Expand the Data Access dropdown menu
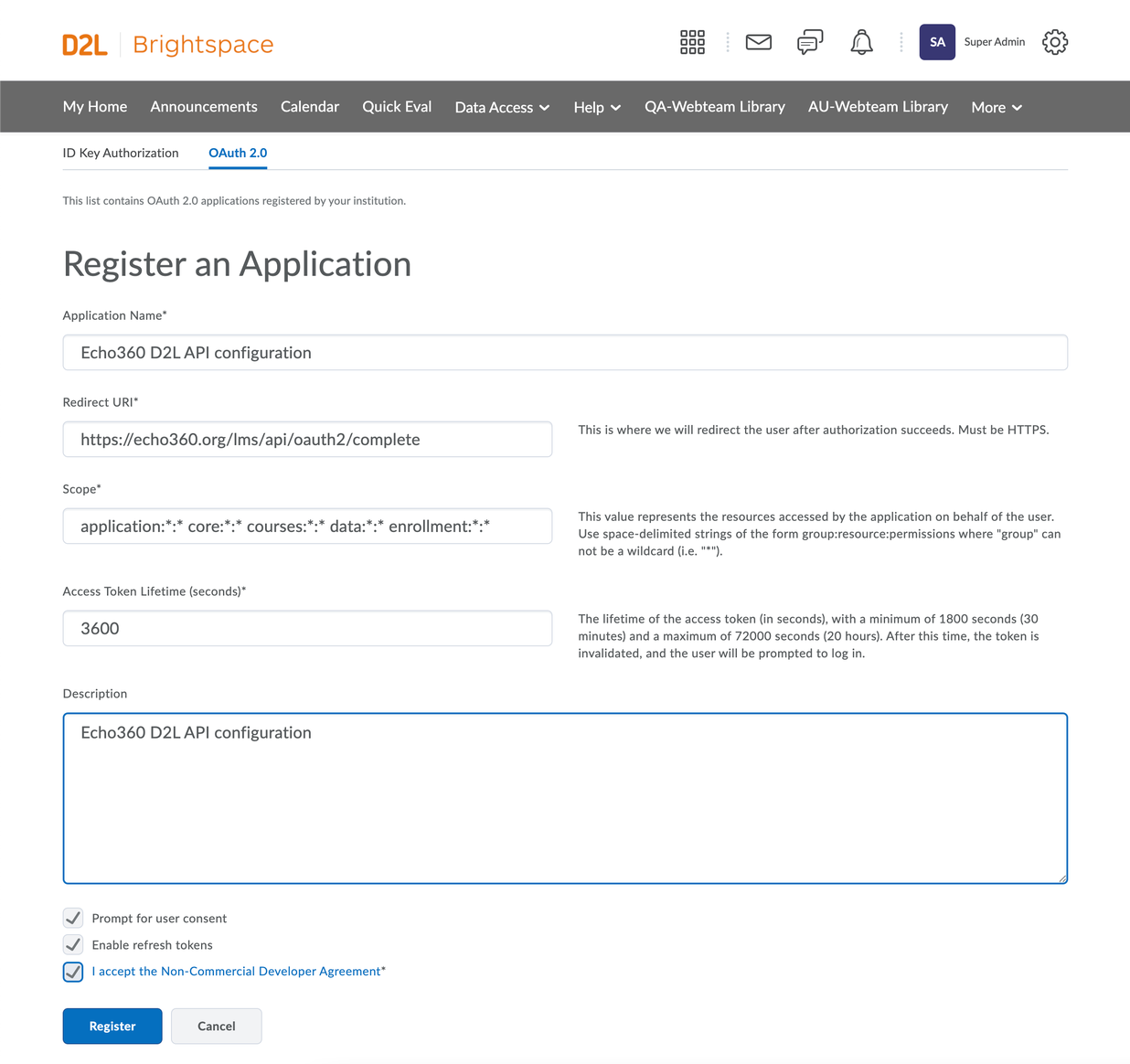This screenshot has height=1064, width=1130. (x=502, y=107)
